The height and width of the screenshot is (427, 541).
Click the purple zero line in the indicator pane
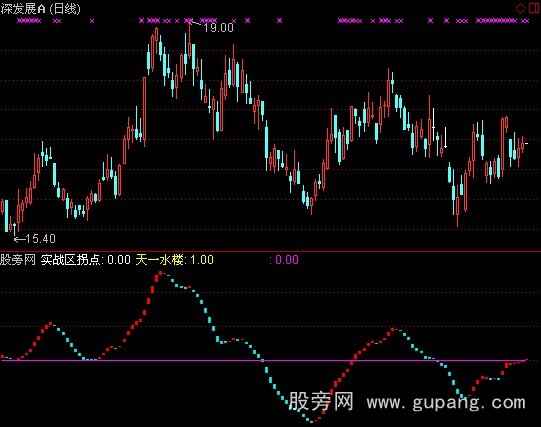[x=264, y=361]
